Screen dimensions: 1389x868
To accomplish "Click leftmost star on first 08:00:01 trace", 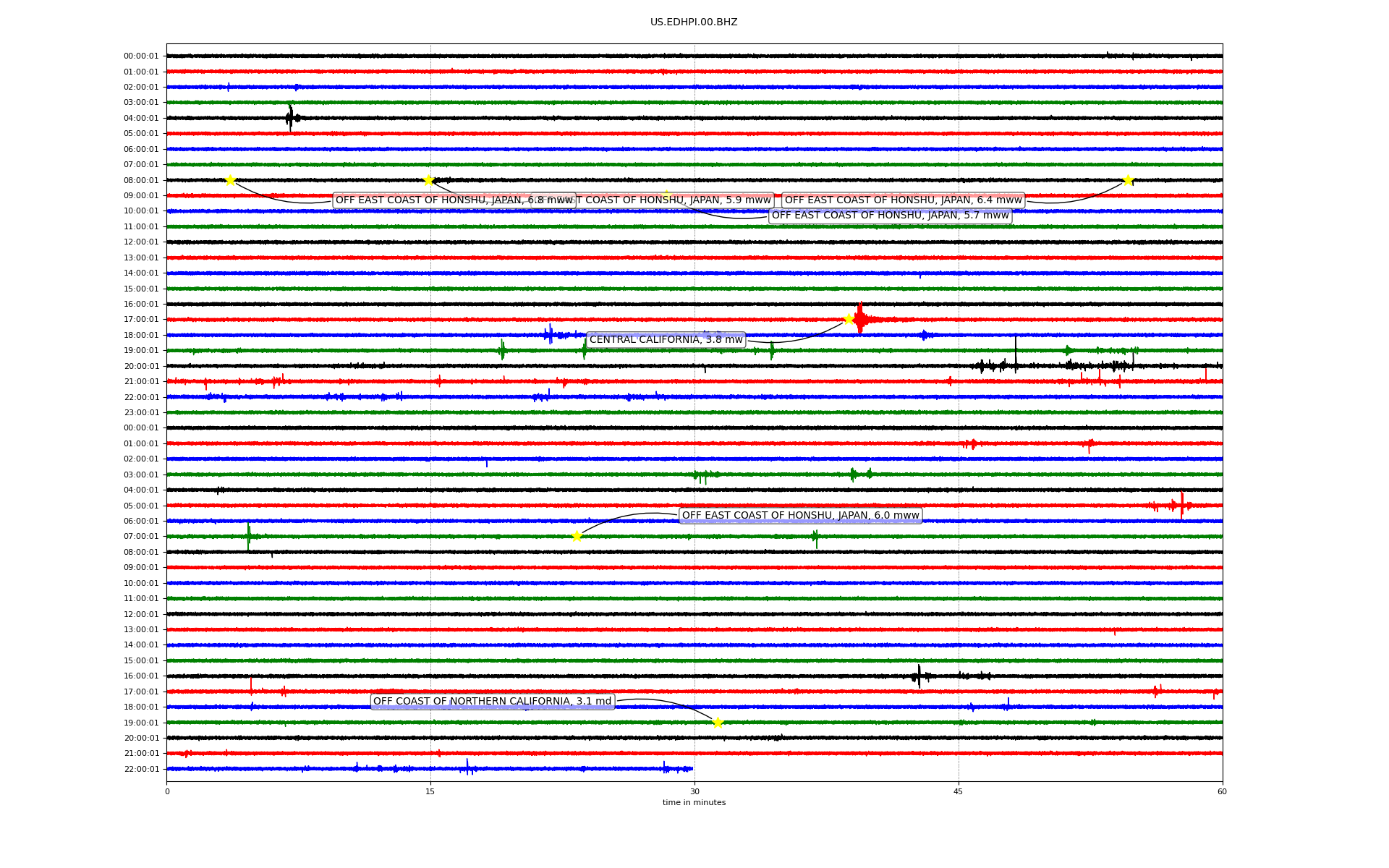I will point(230,180).
